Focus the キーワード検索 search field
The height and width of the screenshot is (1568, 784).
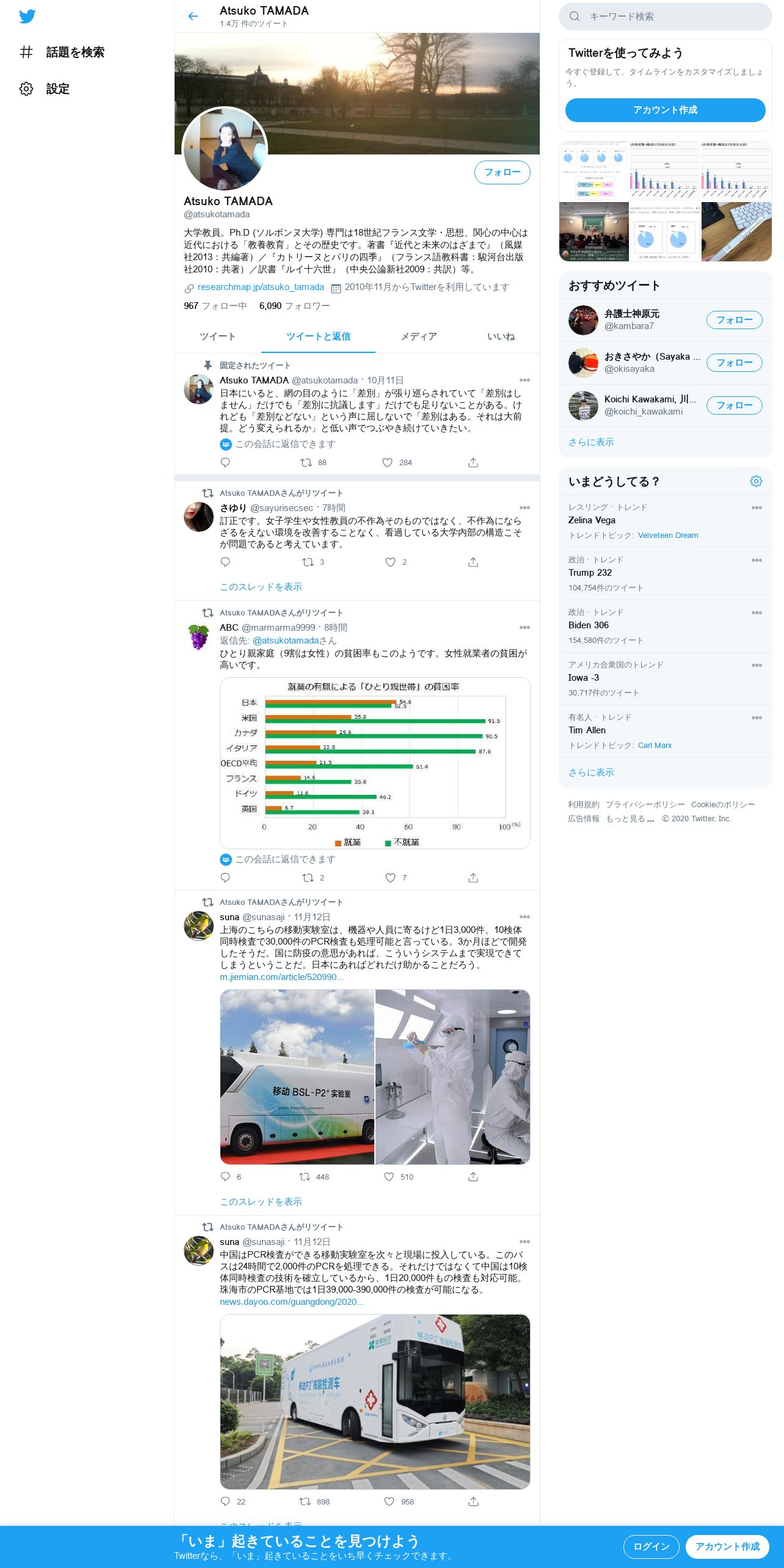(x=665, y=16)
